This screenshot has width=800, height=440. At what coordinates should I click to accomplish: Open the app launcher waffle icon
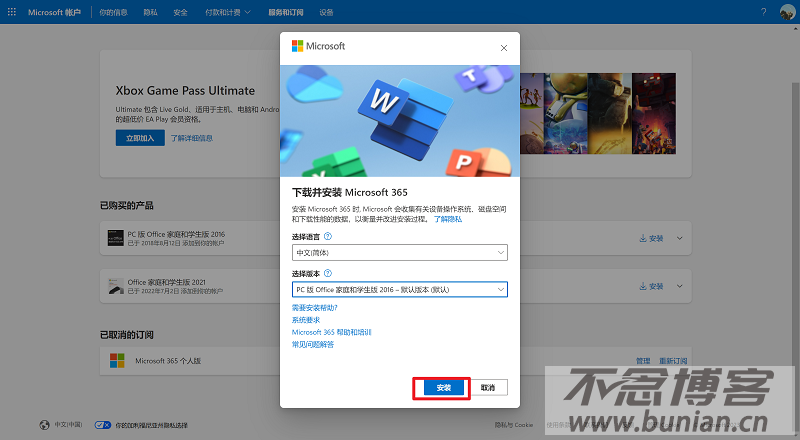[12, 12]
